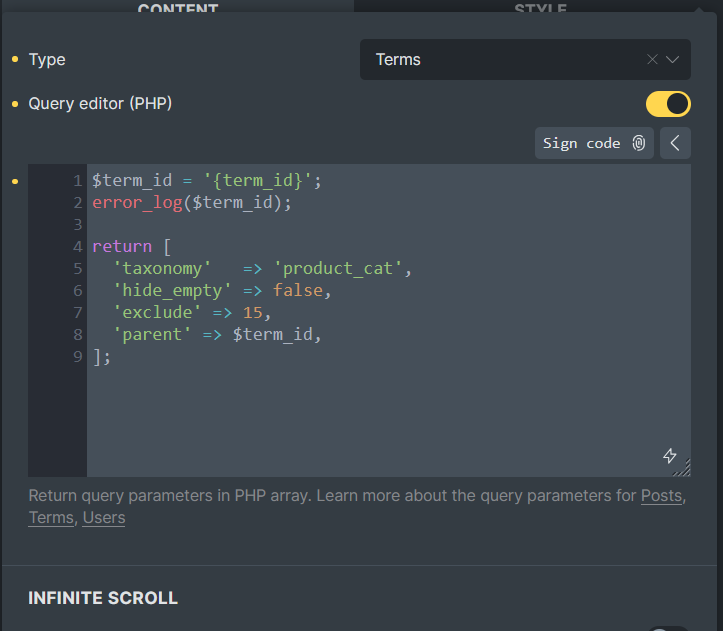Switch to the STYLE tab
The width and height of the screenshot is (723, 631).
(540, 6)
